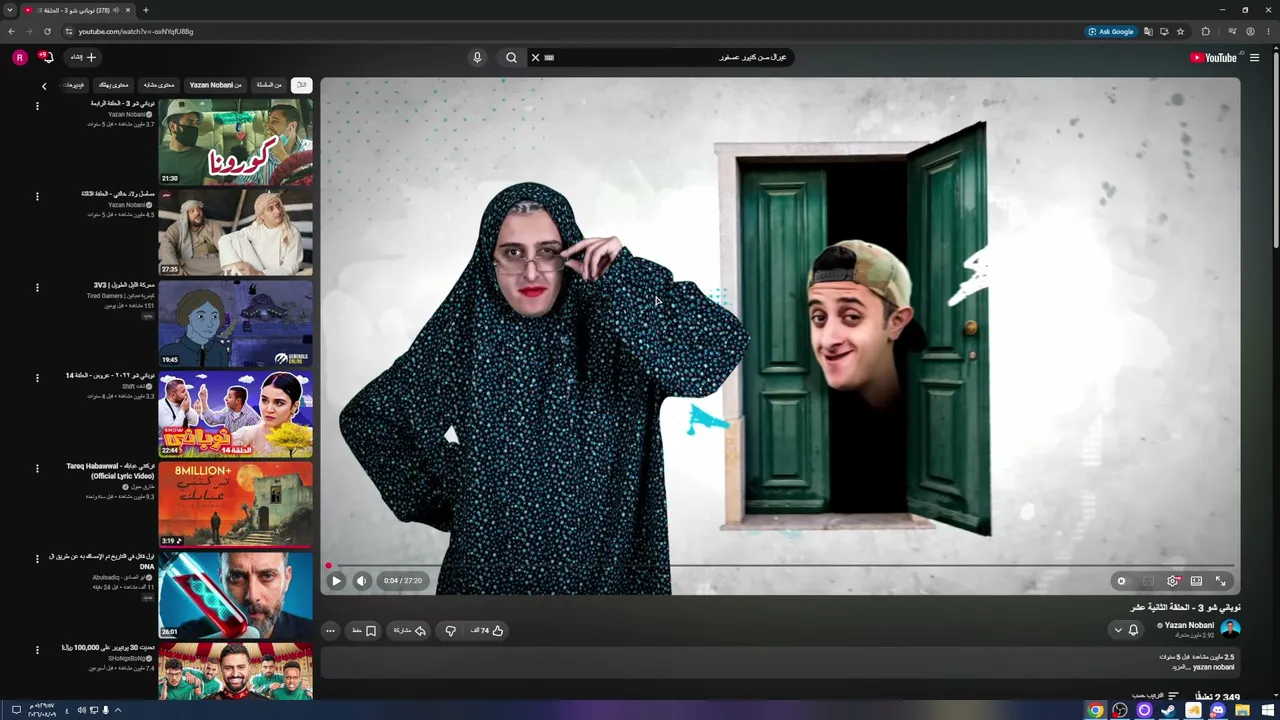Open the account avatar R menu
This screenshot has height=720, width=1280.
(x=19, y=58)
